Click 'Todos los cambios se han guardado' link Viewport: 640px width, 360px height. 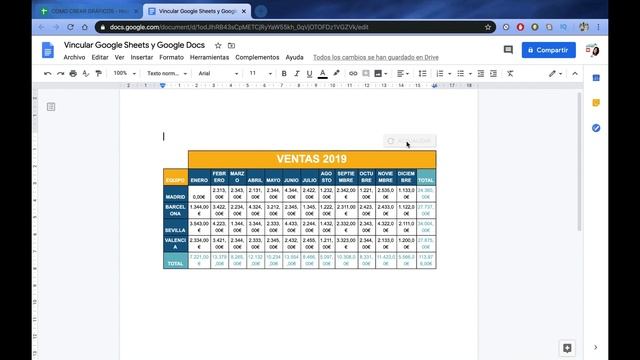(376, 58)
